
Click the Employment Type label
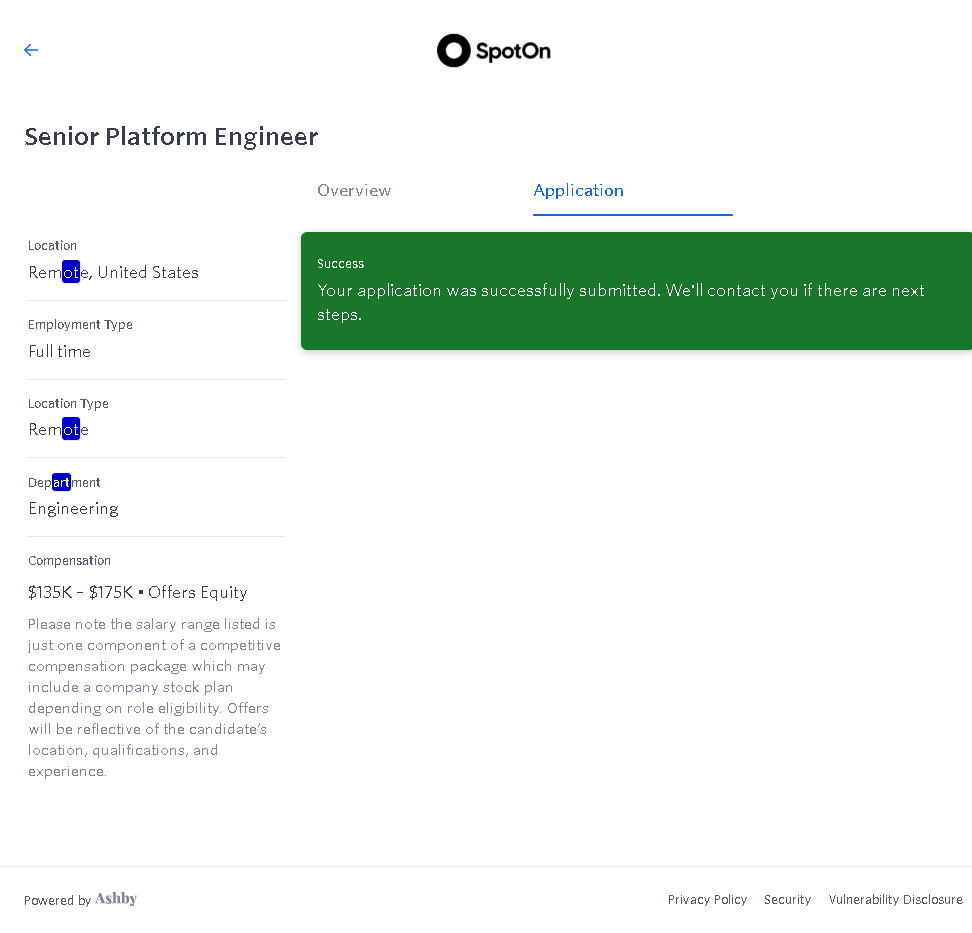pyautogui.click(x=80, y=325)
